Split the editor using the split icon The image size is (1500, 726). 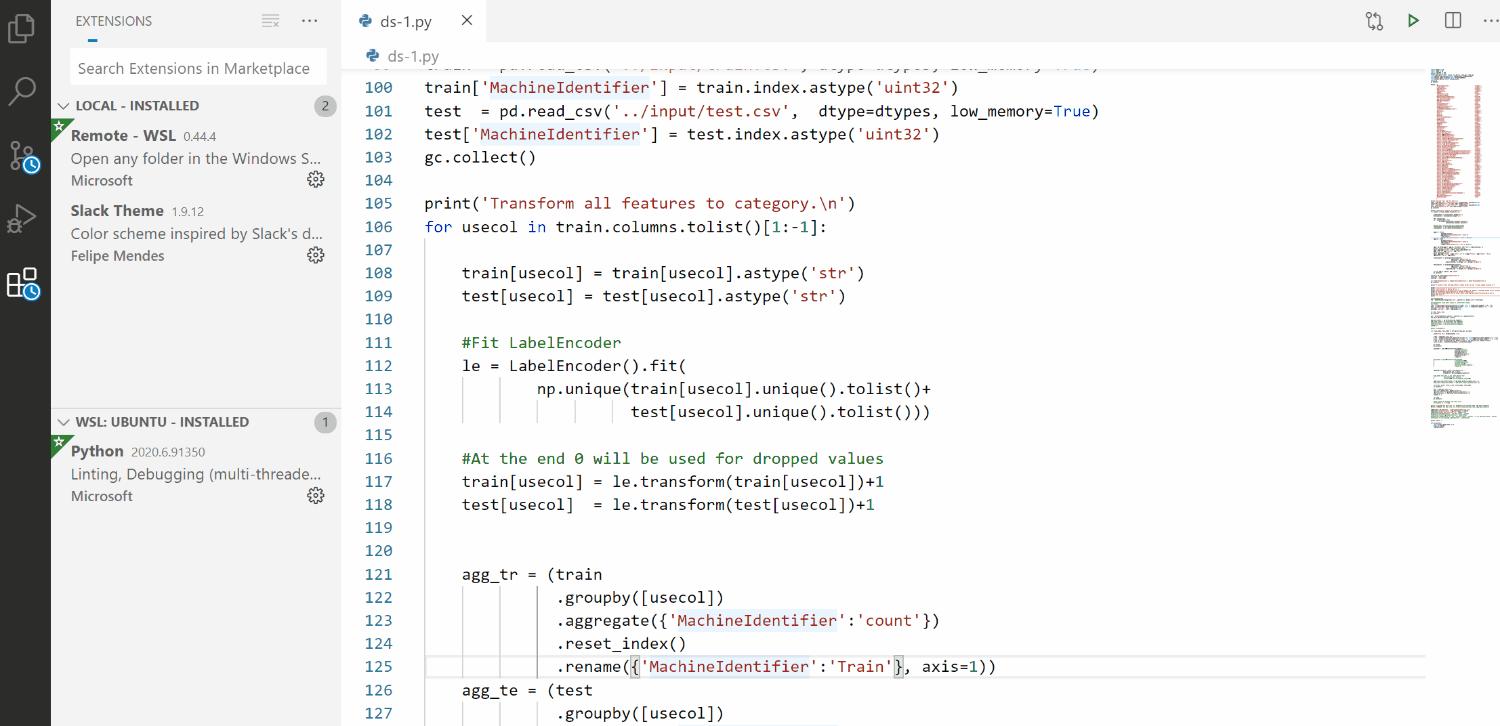[1452, 20]
